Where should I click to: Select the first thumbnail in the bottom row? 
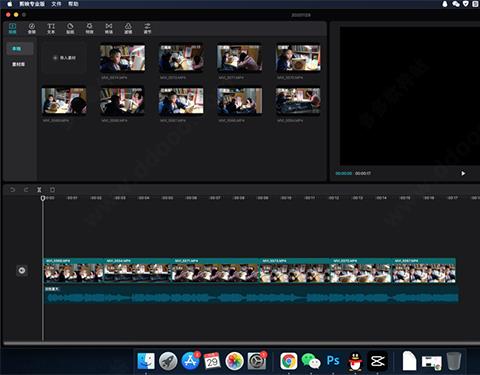64,101
